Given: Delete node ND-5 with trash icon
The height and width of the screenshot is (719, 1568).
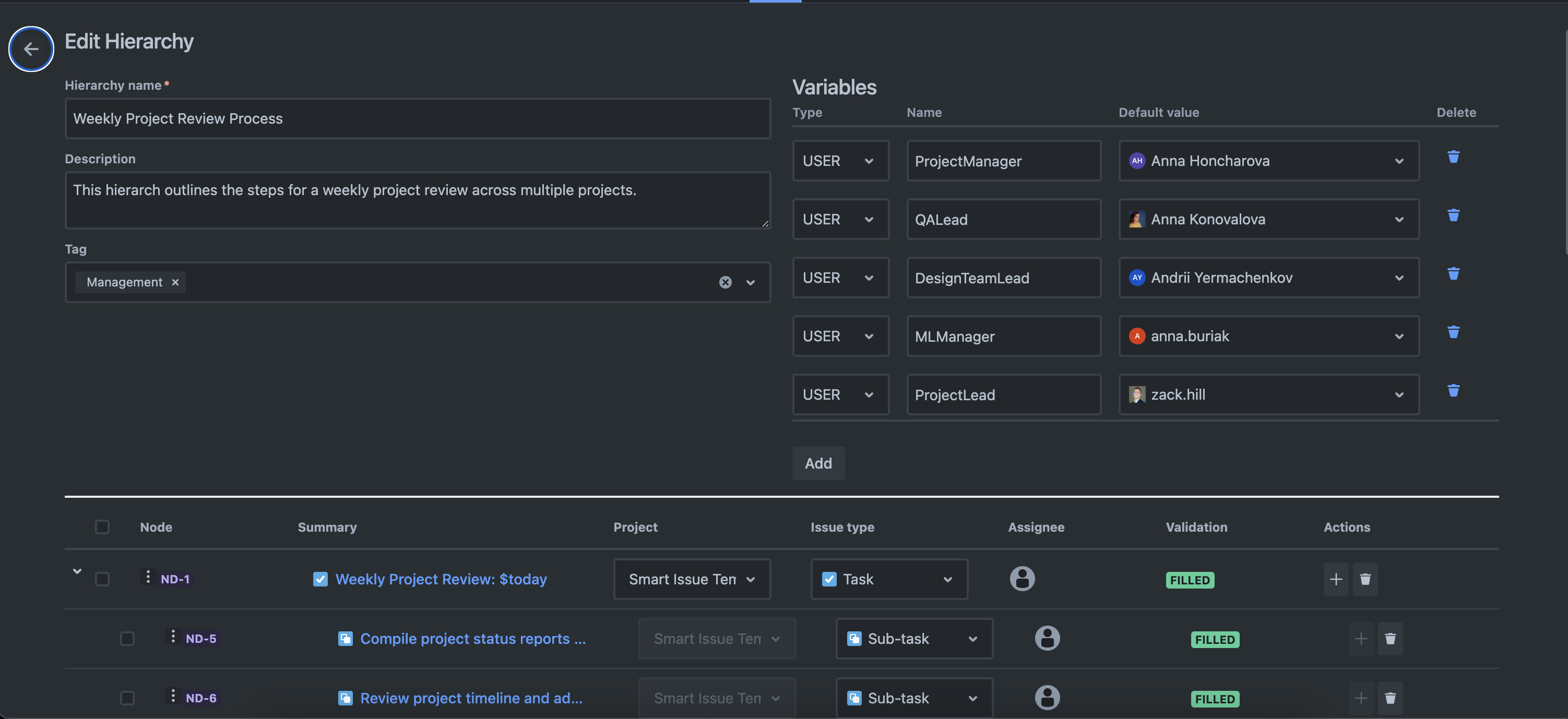Looking at the screenshot, I should point(1389,639).
